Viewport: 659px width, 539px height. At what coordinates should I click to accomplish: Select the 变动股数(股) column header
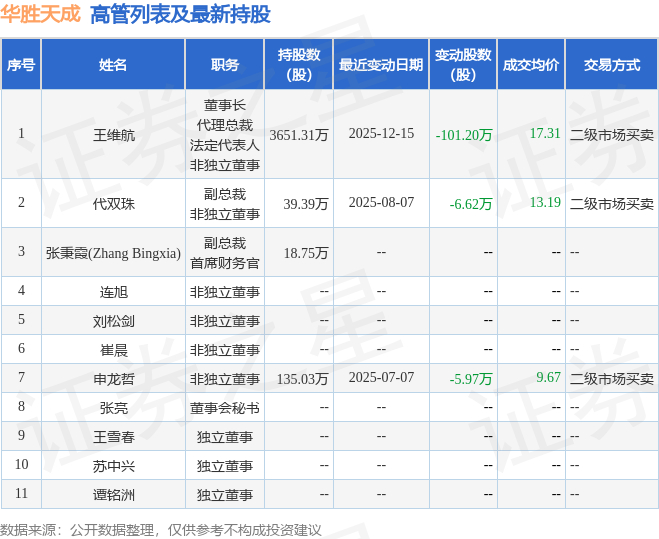[463, 65]
